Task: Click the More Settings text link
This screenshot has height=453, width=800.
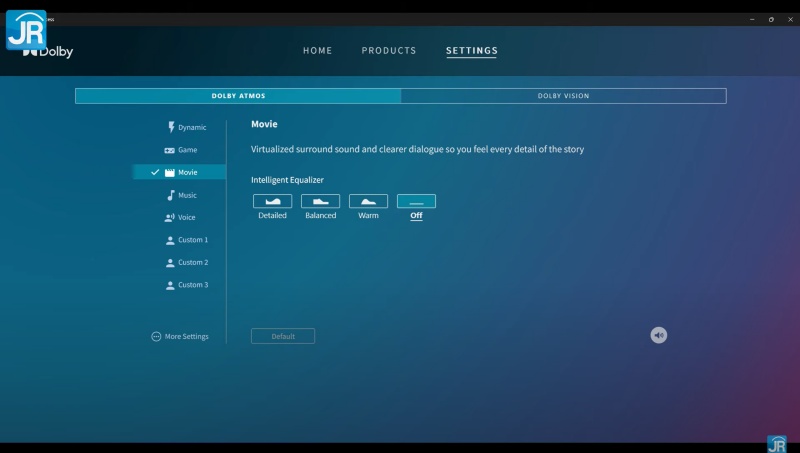Action: tap(186, 336)
